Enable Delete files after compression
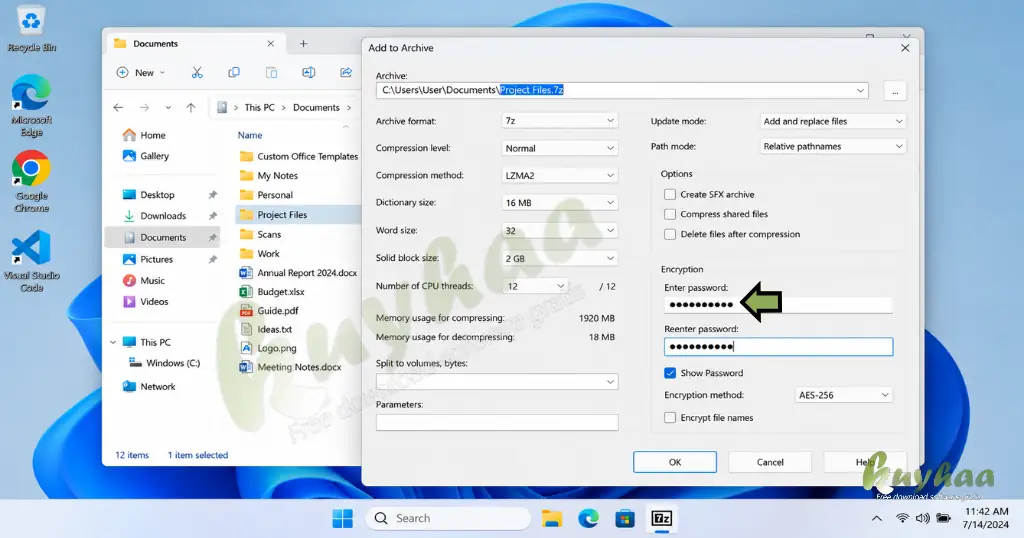The height and width of the screenshot is (538, 1024). coord(670,234)
